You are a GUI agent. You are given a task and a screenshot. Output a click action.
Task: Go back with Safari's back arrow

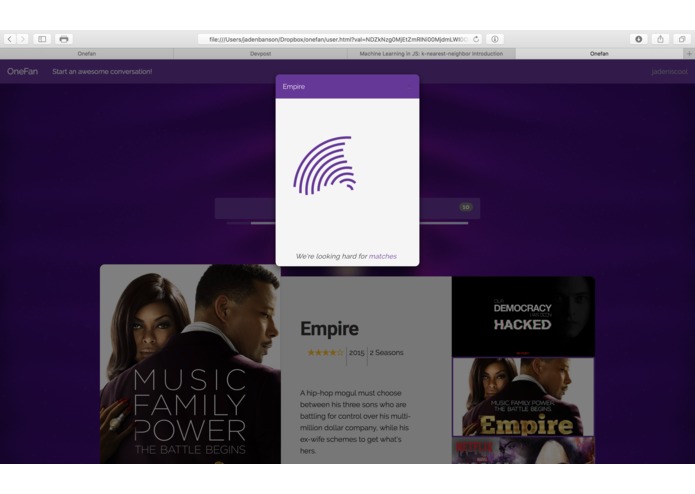[10, 39]
